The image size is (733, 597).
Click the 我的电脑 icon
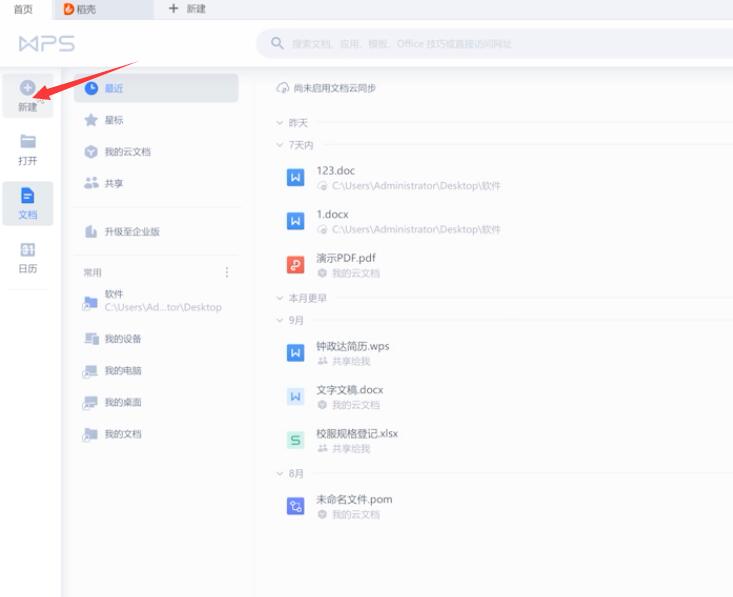[x=90, y=371]
